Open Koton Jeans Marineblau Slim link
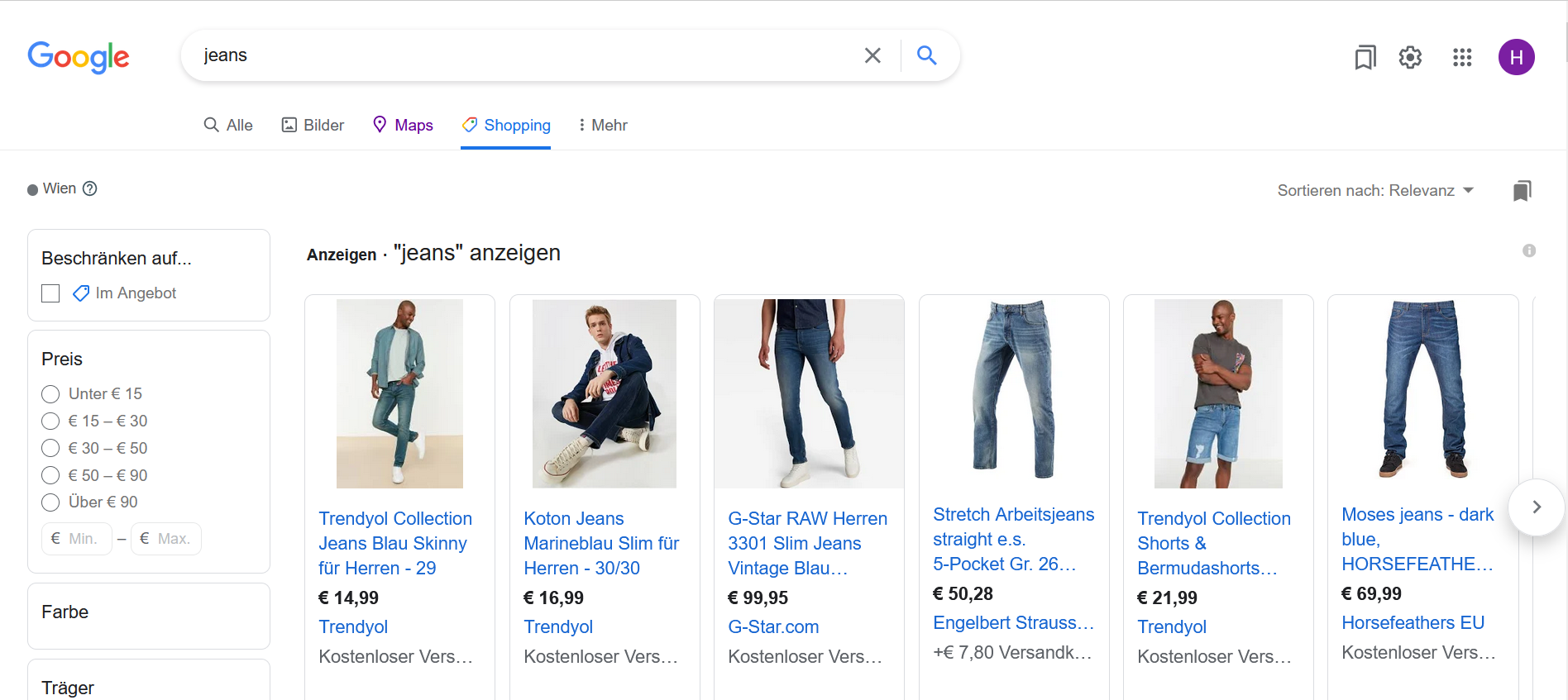 [x=601, y=544]
